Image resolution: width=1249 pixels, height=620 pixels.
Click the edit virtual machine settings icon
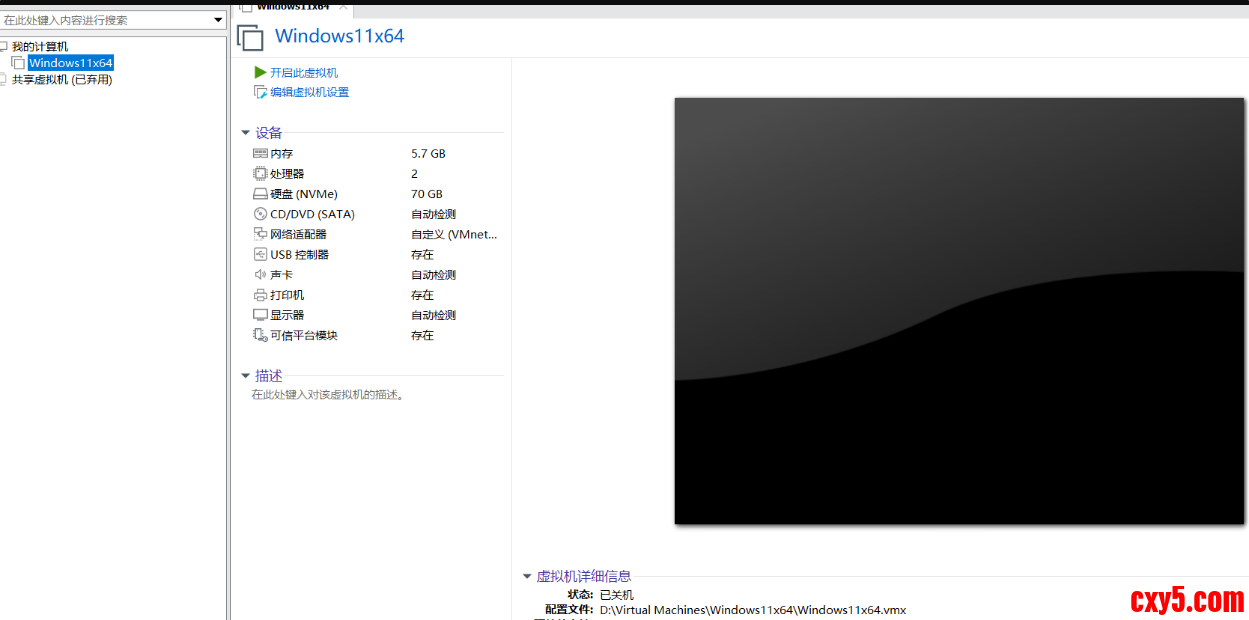pos(261,92)
